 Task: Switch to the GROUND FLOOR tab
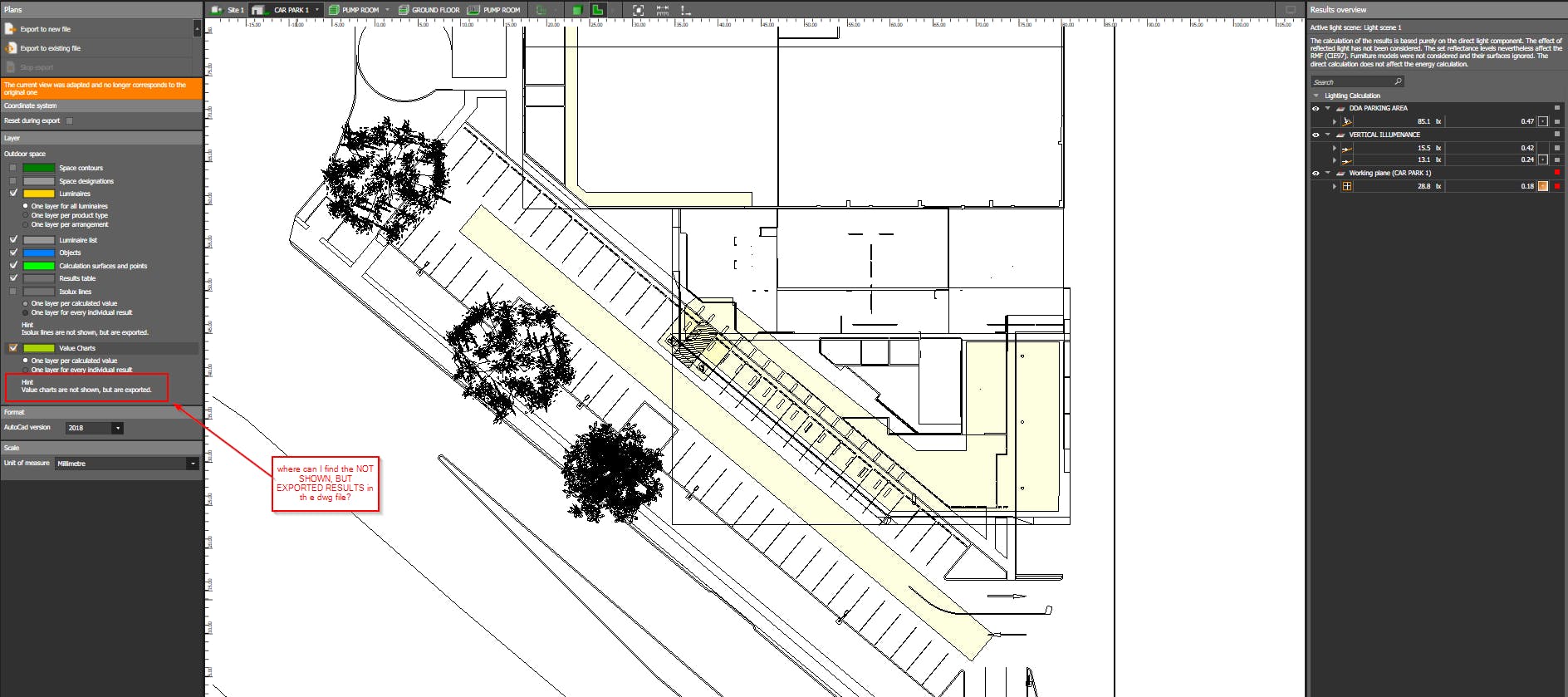pyautogui.click(x=429, y=10)
